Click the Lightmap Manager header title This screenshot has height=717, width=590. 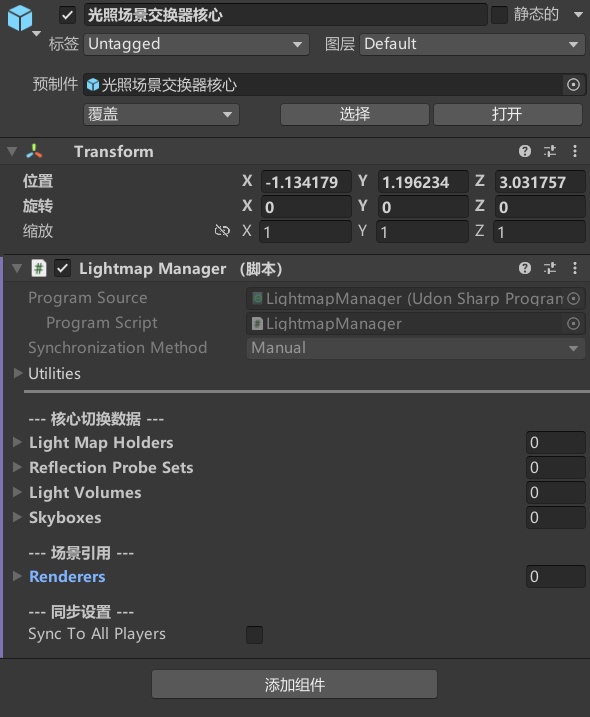(x=180, y=269)
